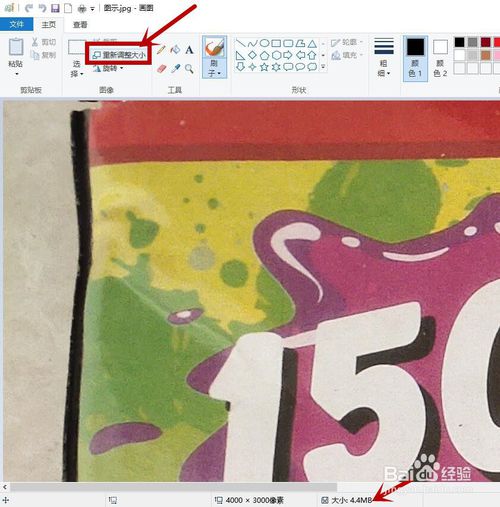Click the Save icon in the title bar
This screenshot has width=500, height=507.
point(55,8)
